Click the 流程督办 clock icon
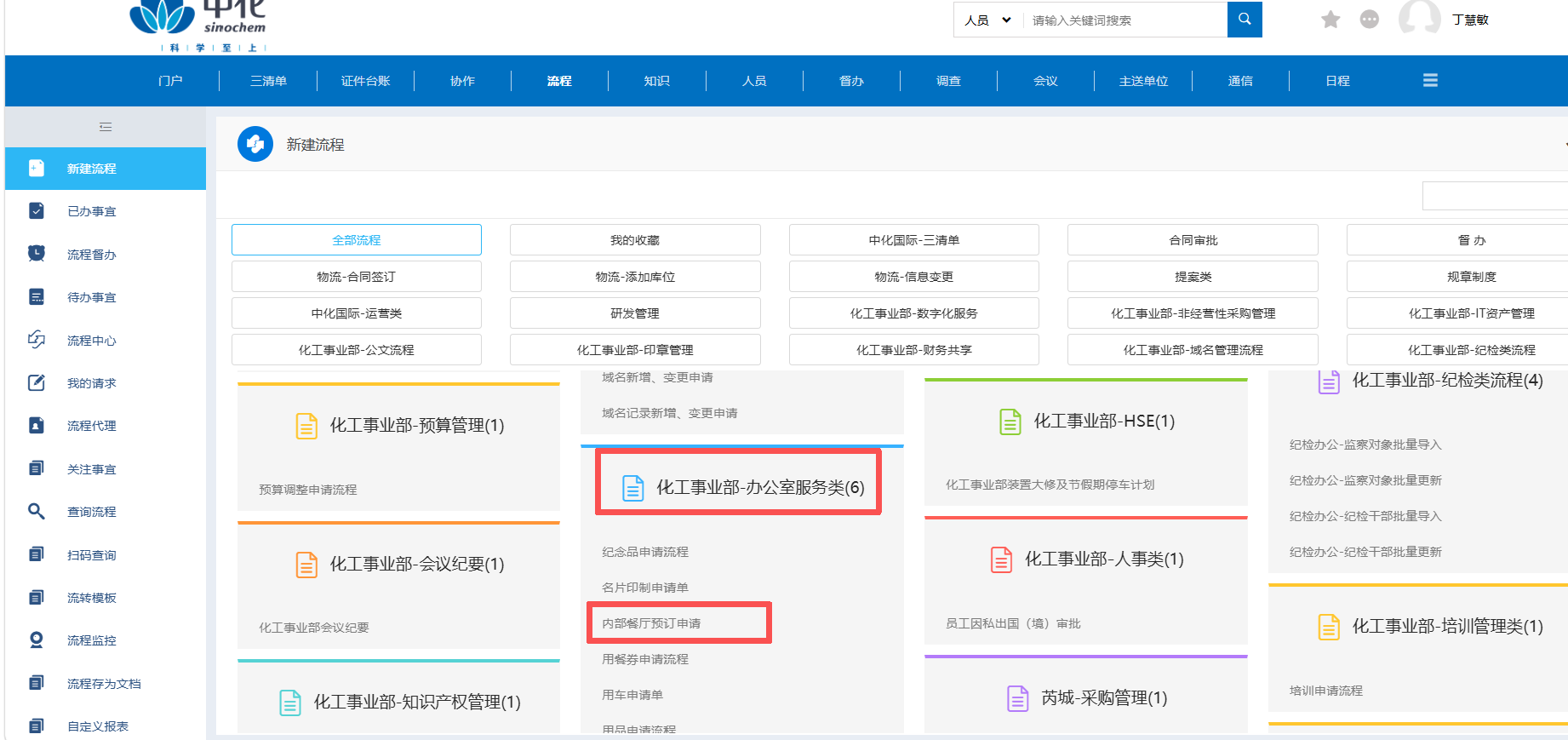 pyautogui.click(x=37, y=254)
